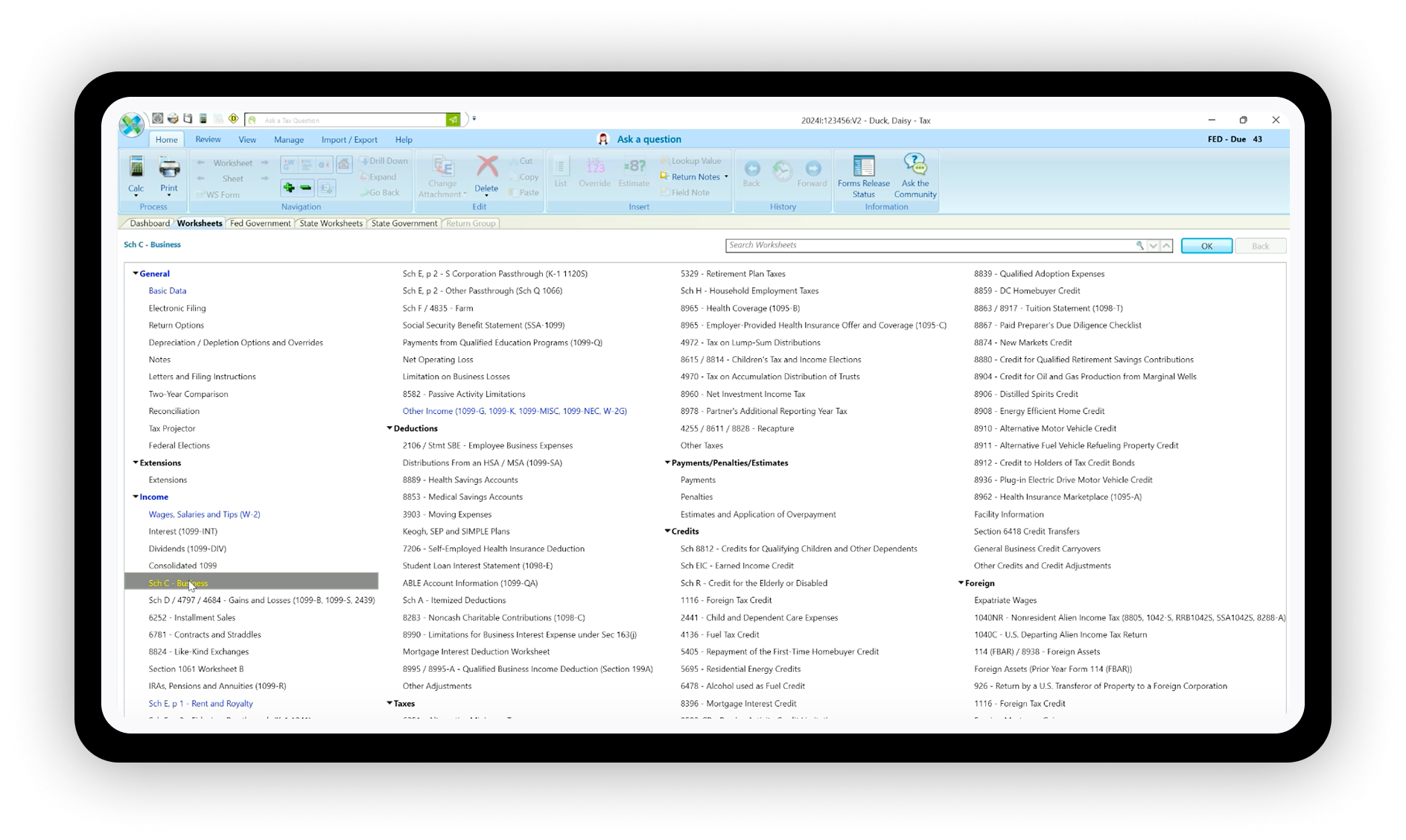Click the green send arrow beside Ask a Tax Question
This screenshot has width=1406, height=840.
click(x=453, y=120)
